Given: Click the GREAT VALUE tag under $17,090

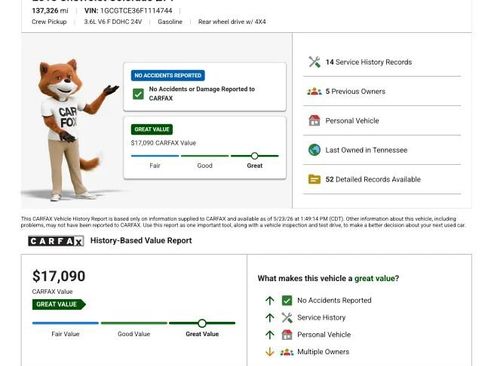Looking at the screenshot, I should click(59, 304).
